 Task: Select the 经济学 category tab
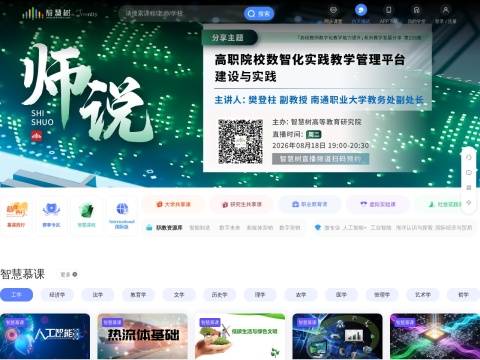[x=57, y=295]
